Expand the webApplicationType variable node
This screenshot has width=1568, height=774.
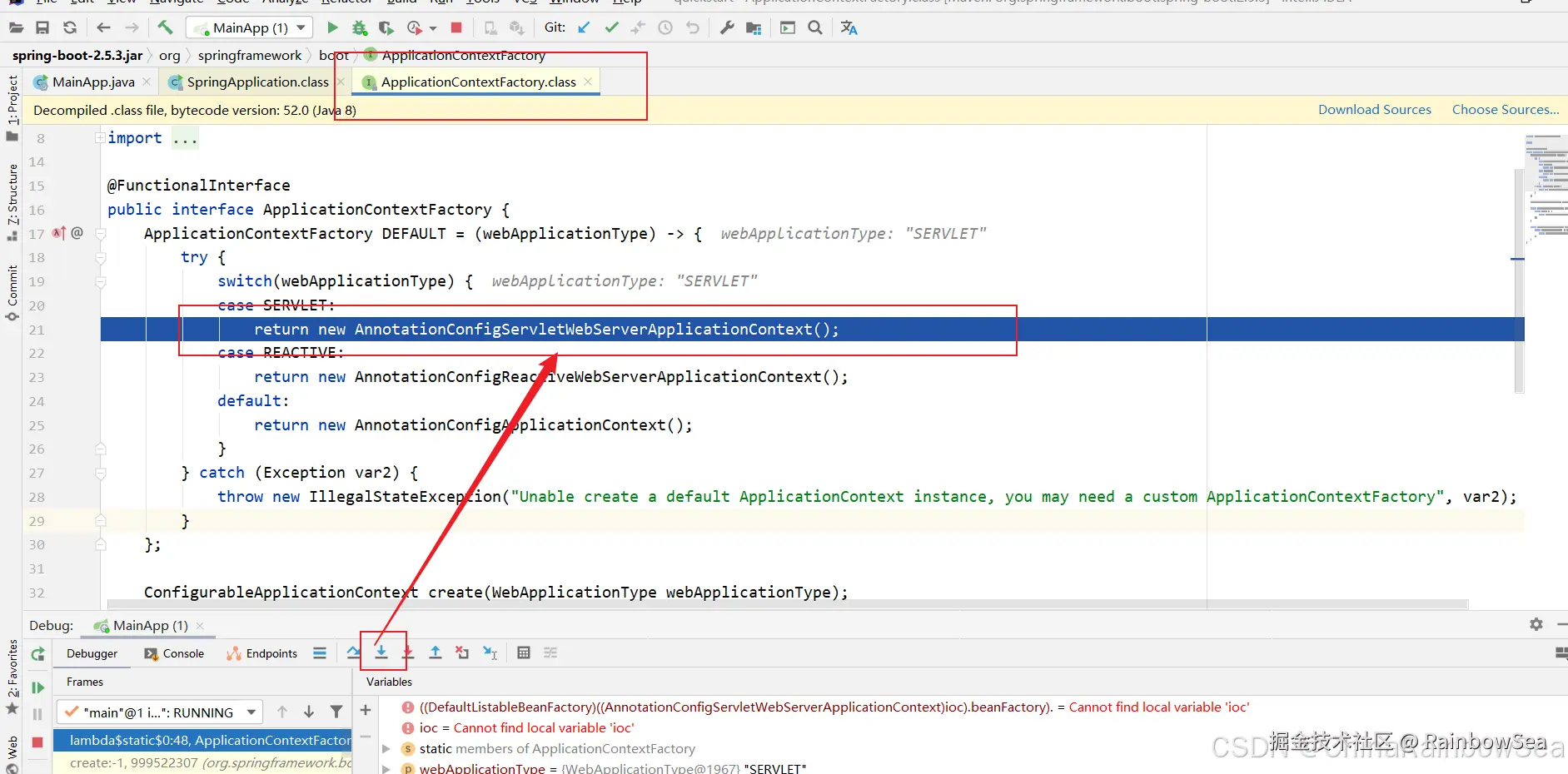click(x=386, y=769)
